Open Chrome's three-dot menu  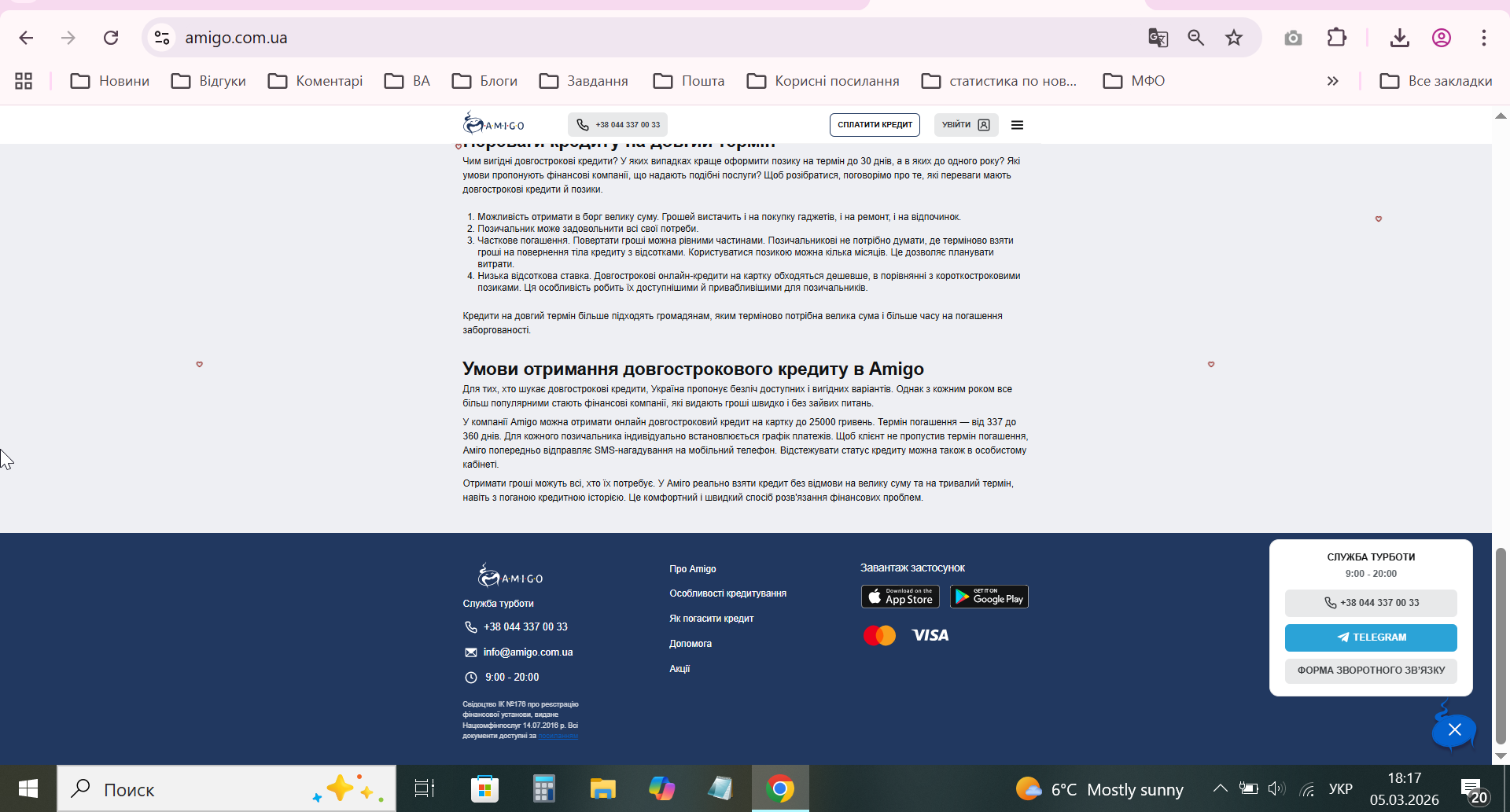pos(1483,38)
